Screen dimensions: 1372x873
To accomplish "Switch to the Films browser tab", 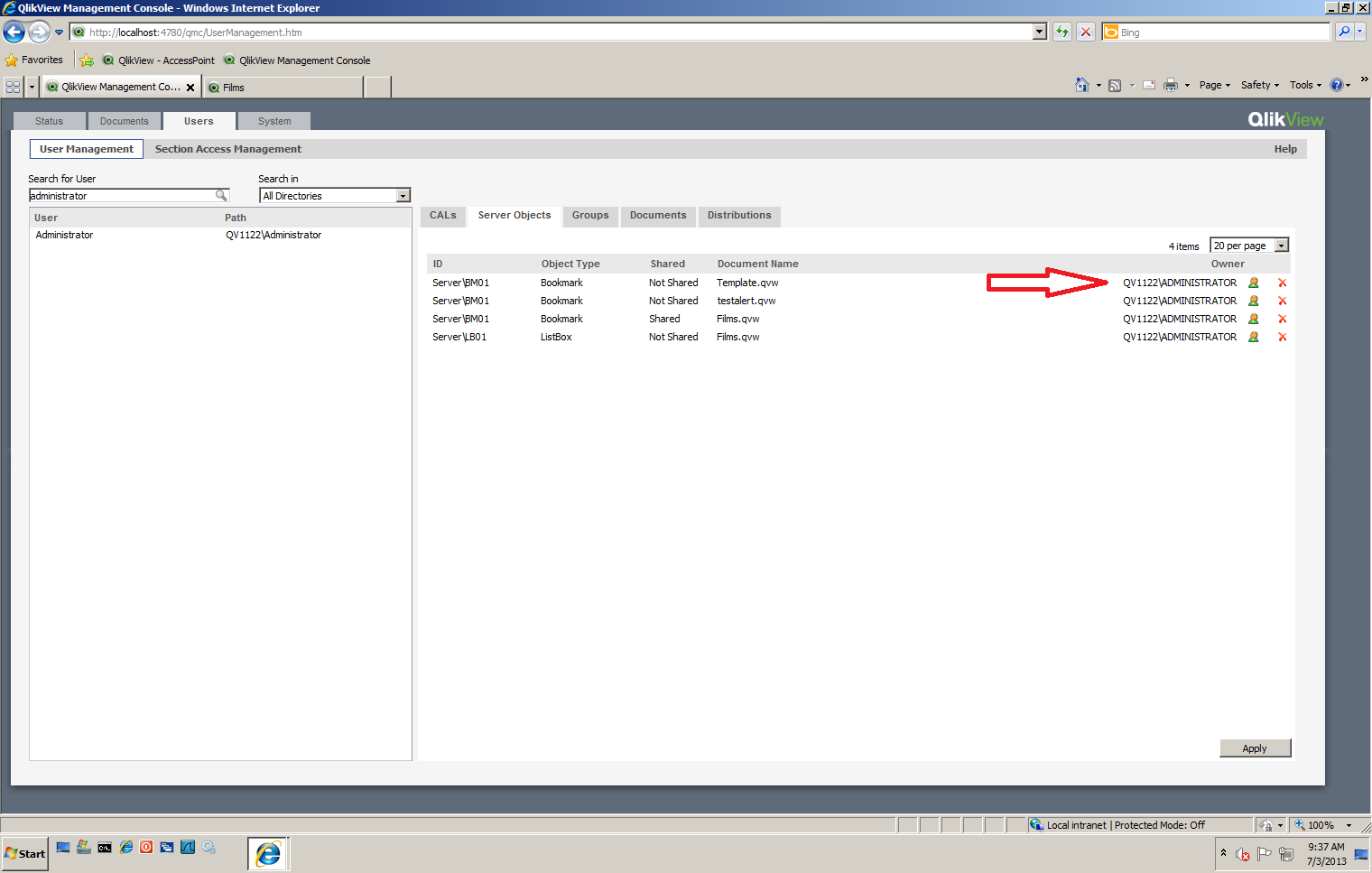I will pos(283,88).
